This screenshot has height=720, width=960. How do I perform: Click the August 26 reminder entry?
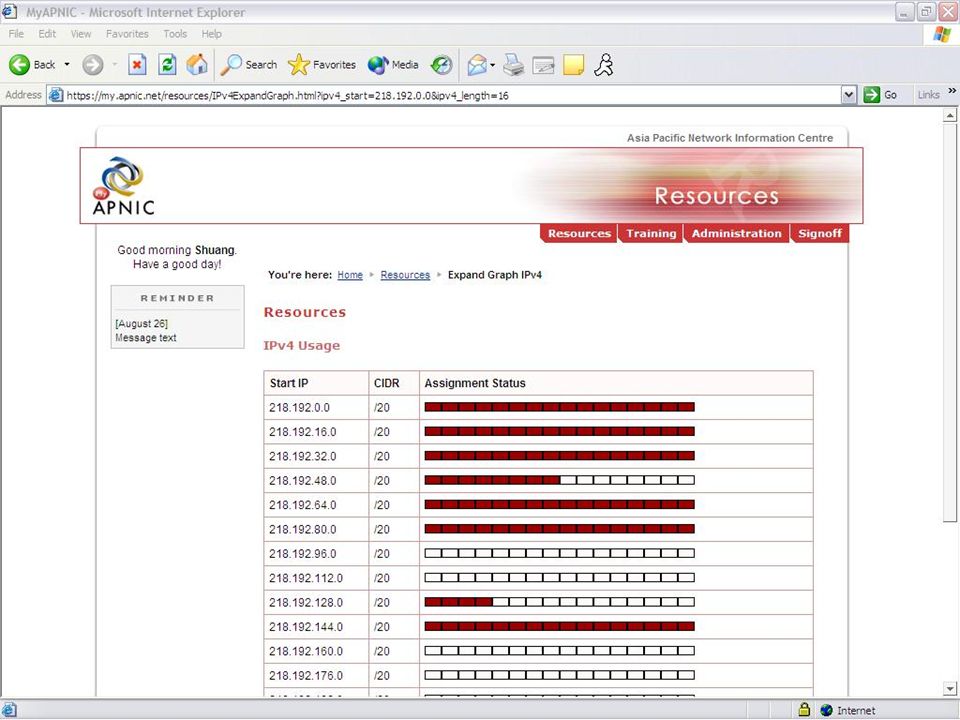click(x=141, y=324)
